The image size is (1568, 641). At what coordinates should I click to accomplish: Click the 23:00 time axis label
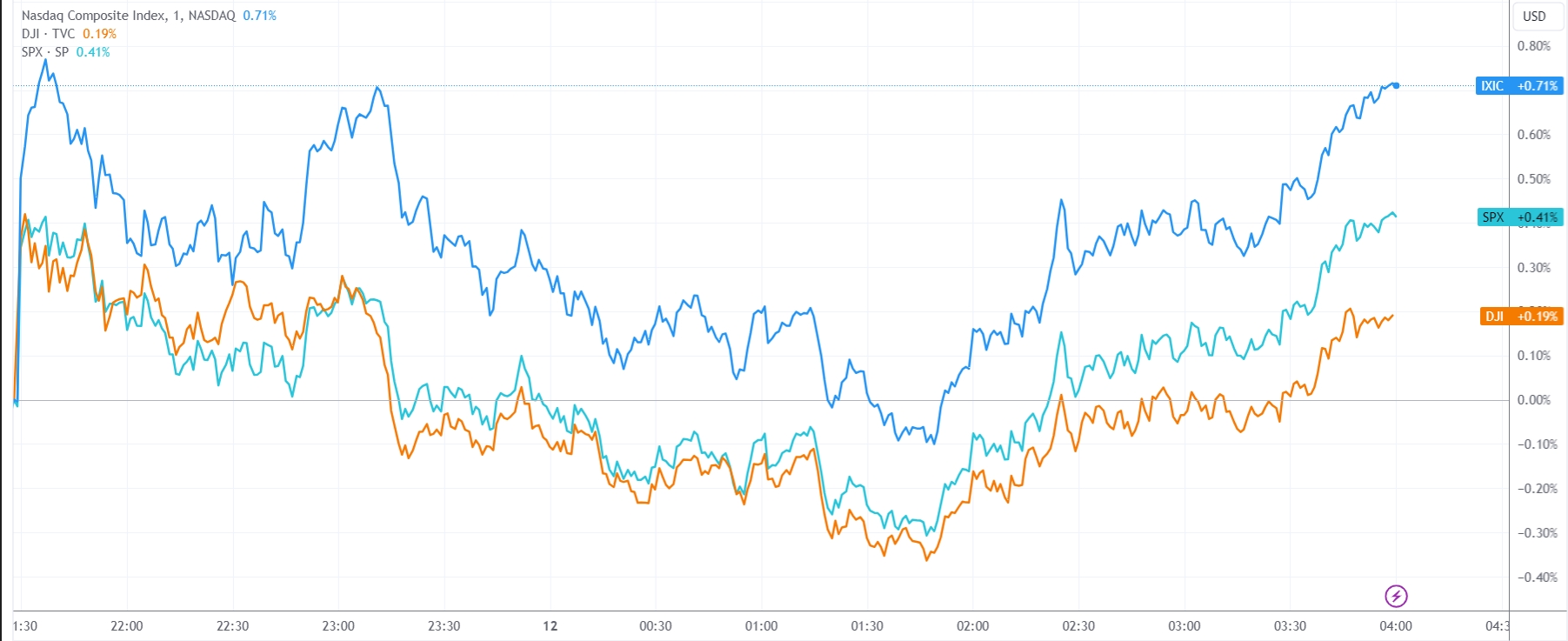click(x=338, y=626)
